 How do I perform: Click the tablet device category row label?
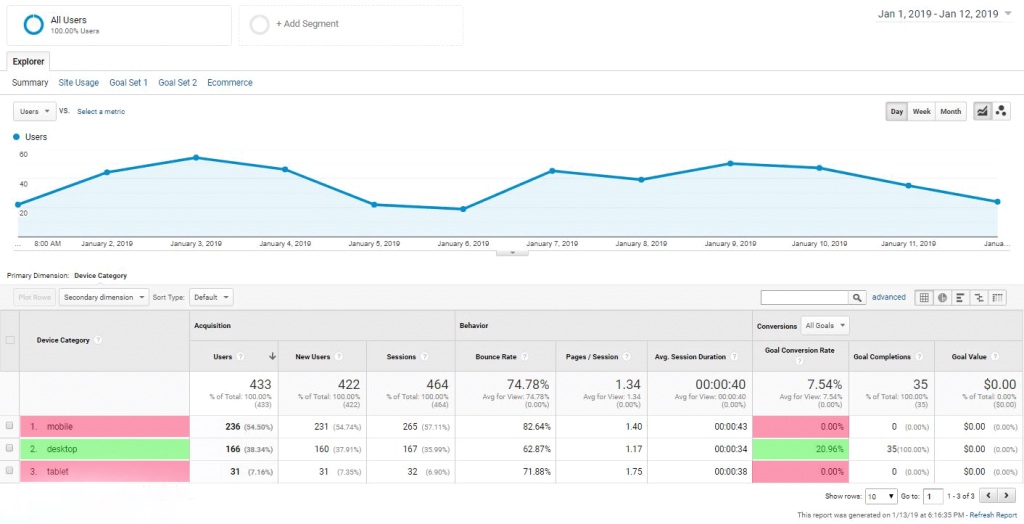(57, 471)
